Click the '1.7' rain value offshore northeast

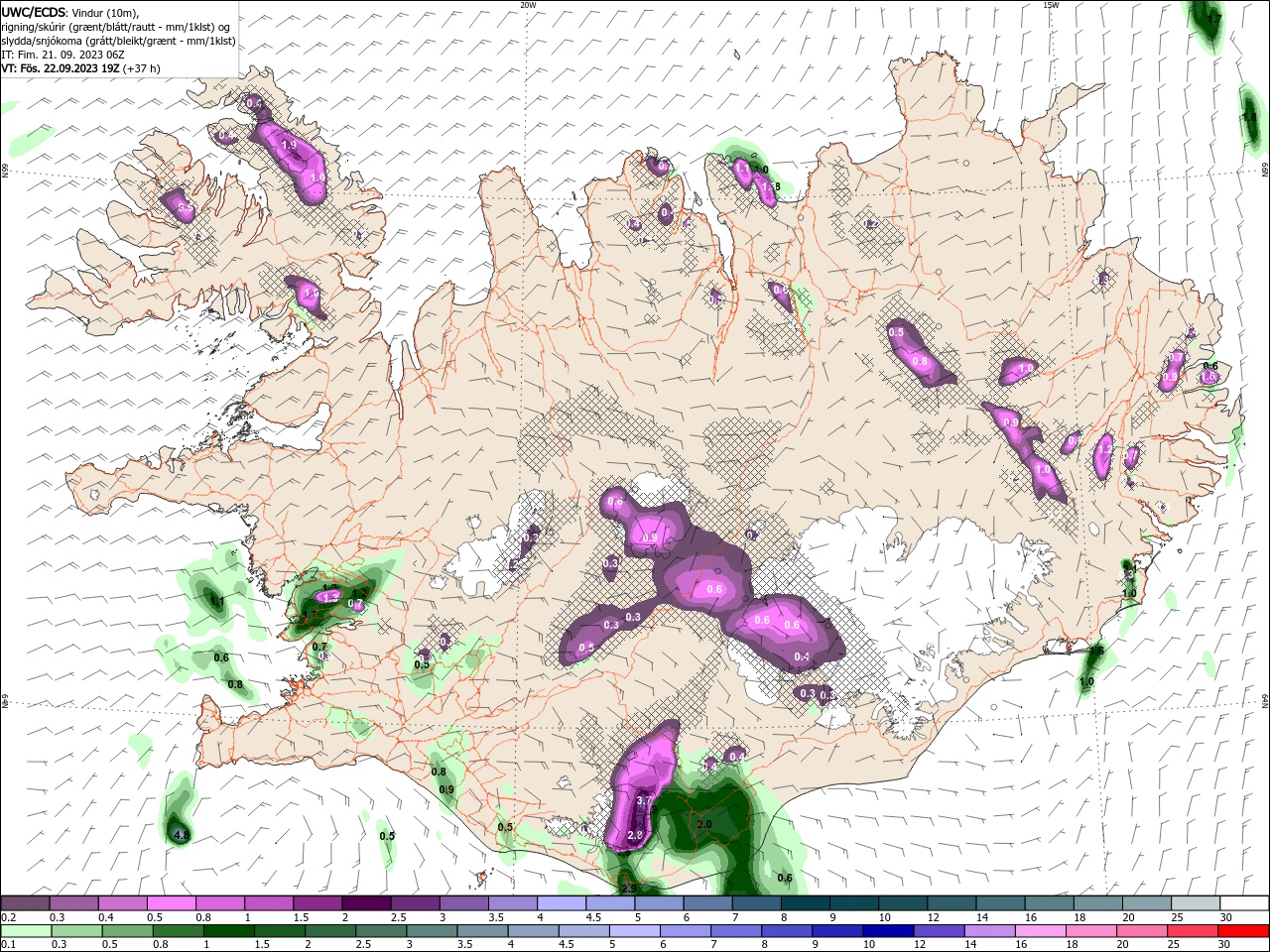pyautogui.click(x=1213, y=19)
